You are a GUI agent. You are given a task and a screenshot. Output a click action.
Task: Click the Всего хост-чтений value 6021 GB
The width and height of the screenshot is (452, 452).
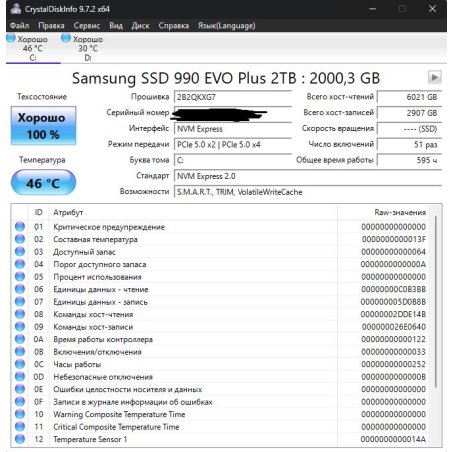tap(409, 97)
